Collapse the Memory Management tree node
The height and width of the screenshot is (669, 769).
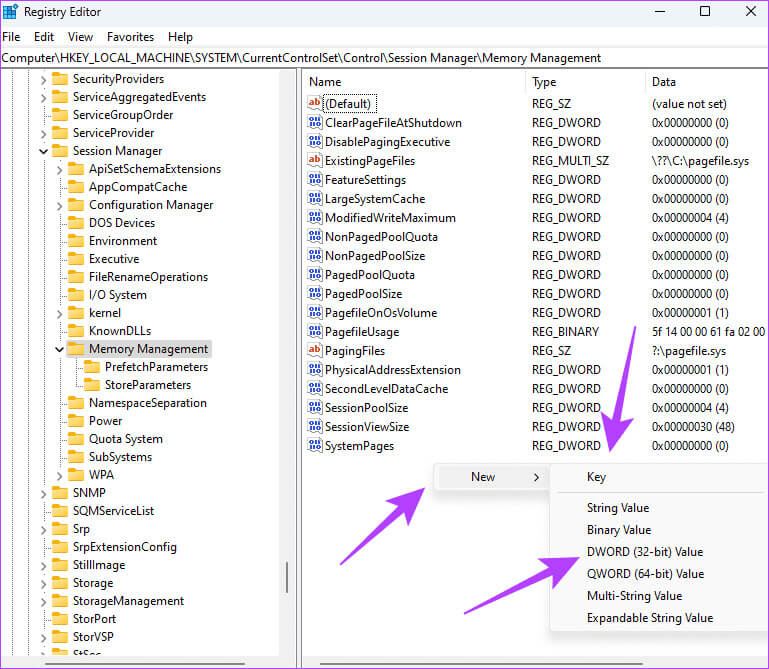(59, 349)
